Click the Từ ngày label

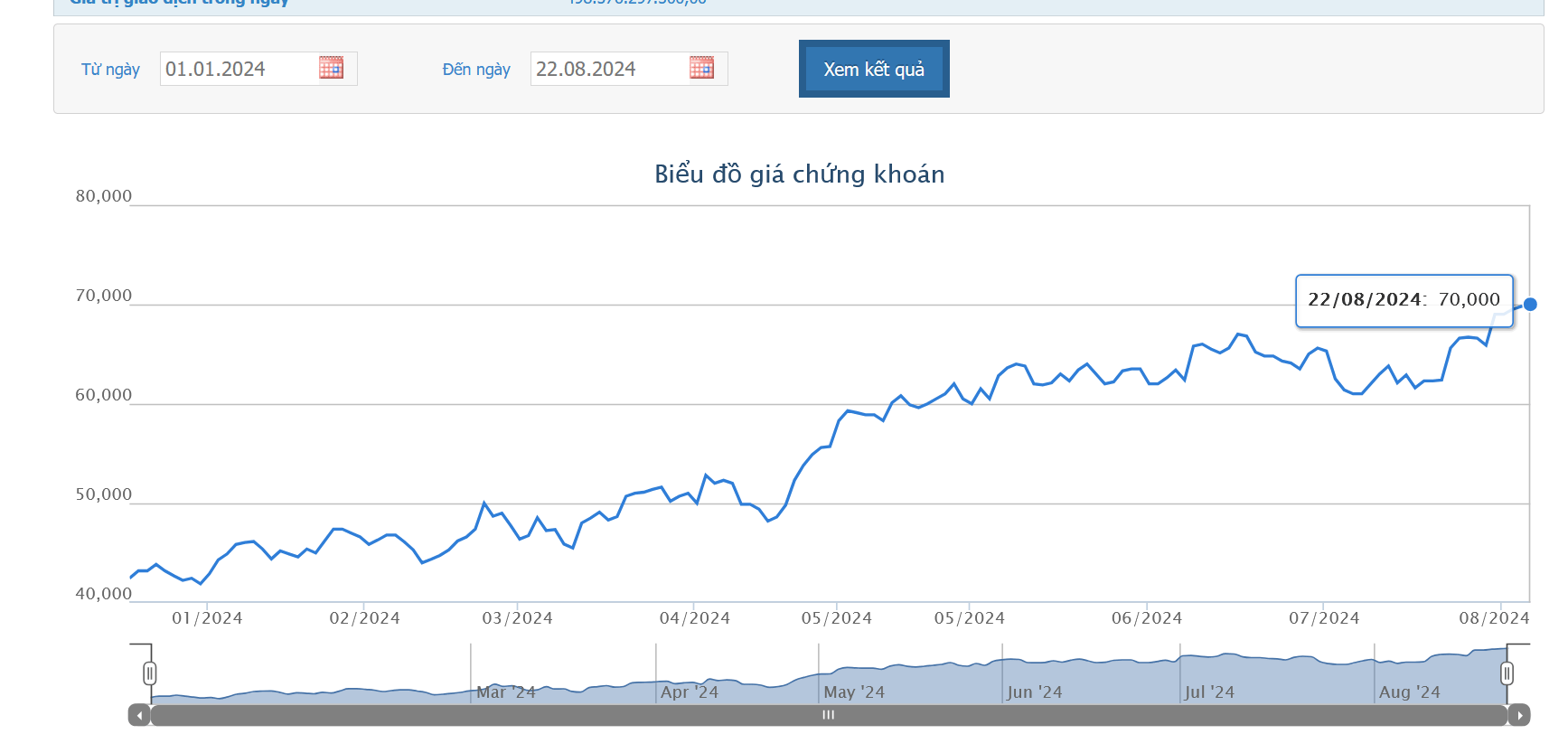tap(110, 70)
